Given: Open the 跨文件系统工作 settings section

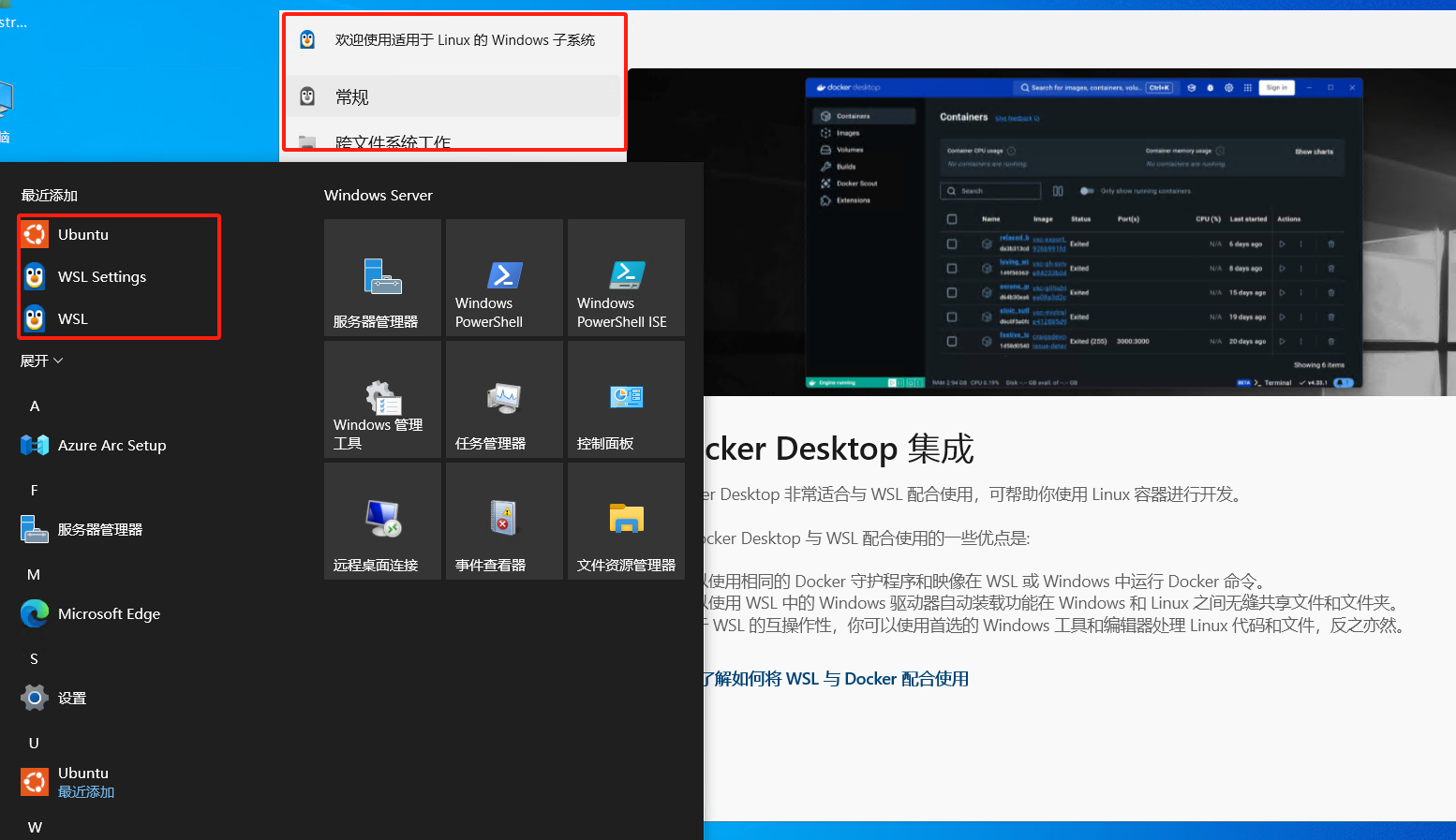Looking at the screenshot, I should pos(394,142).
